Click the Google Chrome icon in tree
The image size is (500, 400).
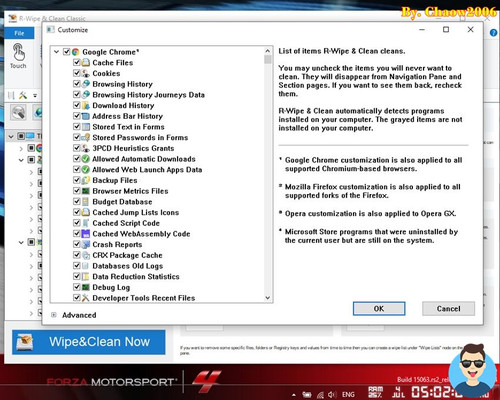tap(76, 52)
